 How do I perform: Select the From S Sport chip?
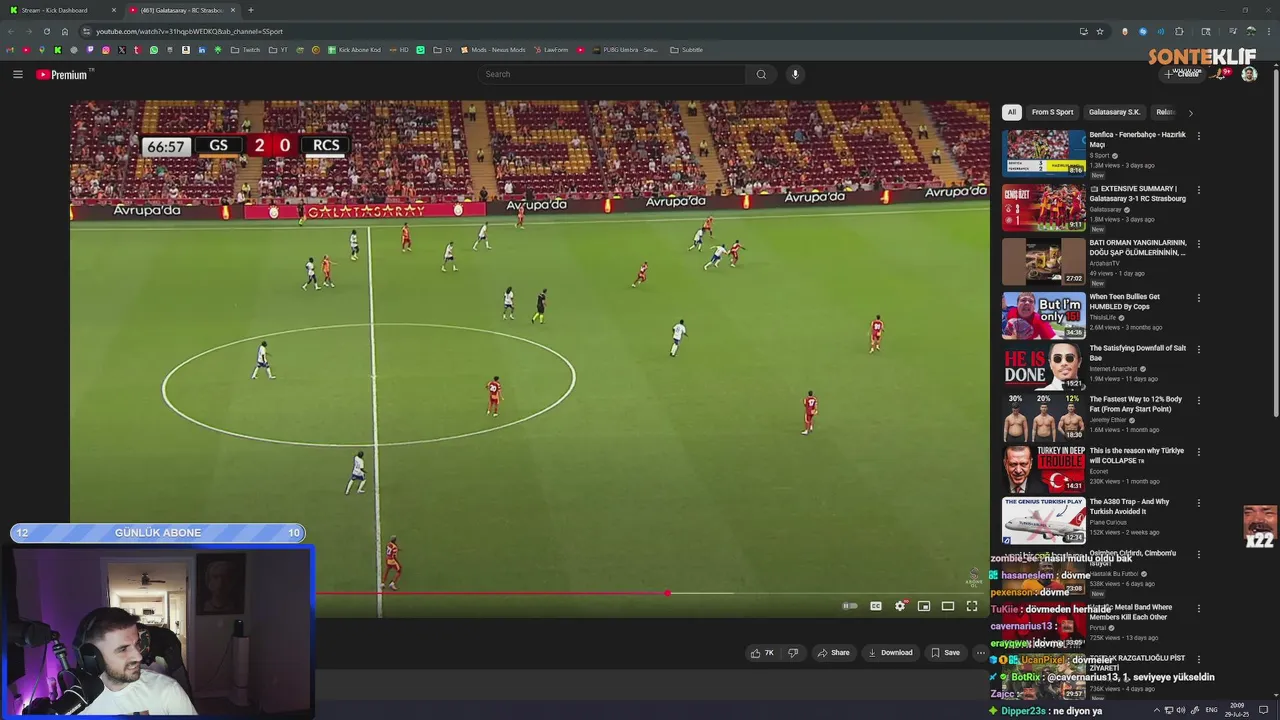coord(1052,112)
